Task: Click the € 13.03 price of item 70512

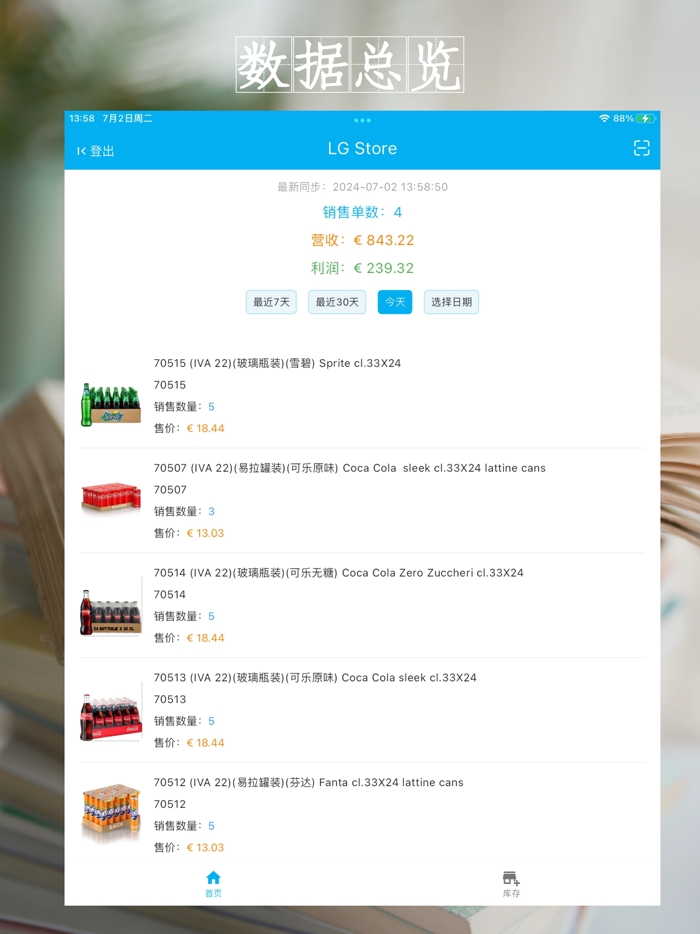Action: tap(206, 848)
